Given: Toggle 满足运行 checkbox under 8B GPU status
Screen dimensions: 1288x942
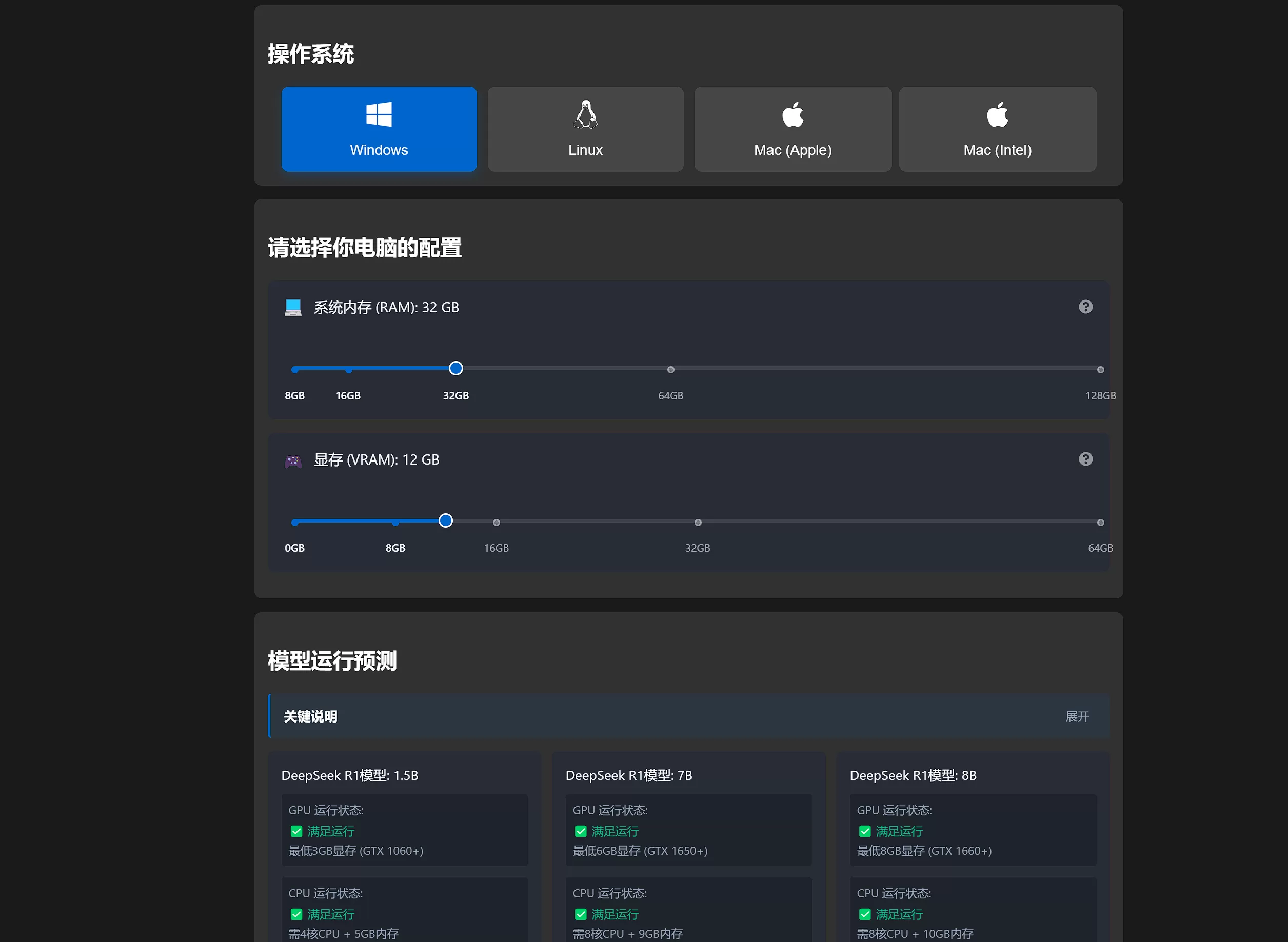Looking at the screenshot, I should click(x=865, y=831).
